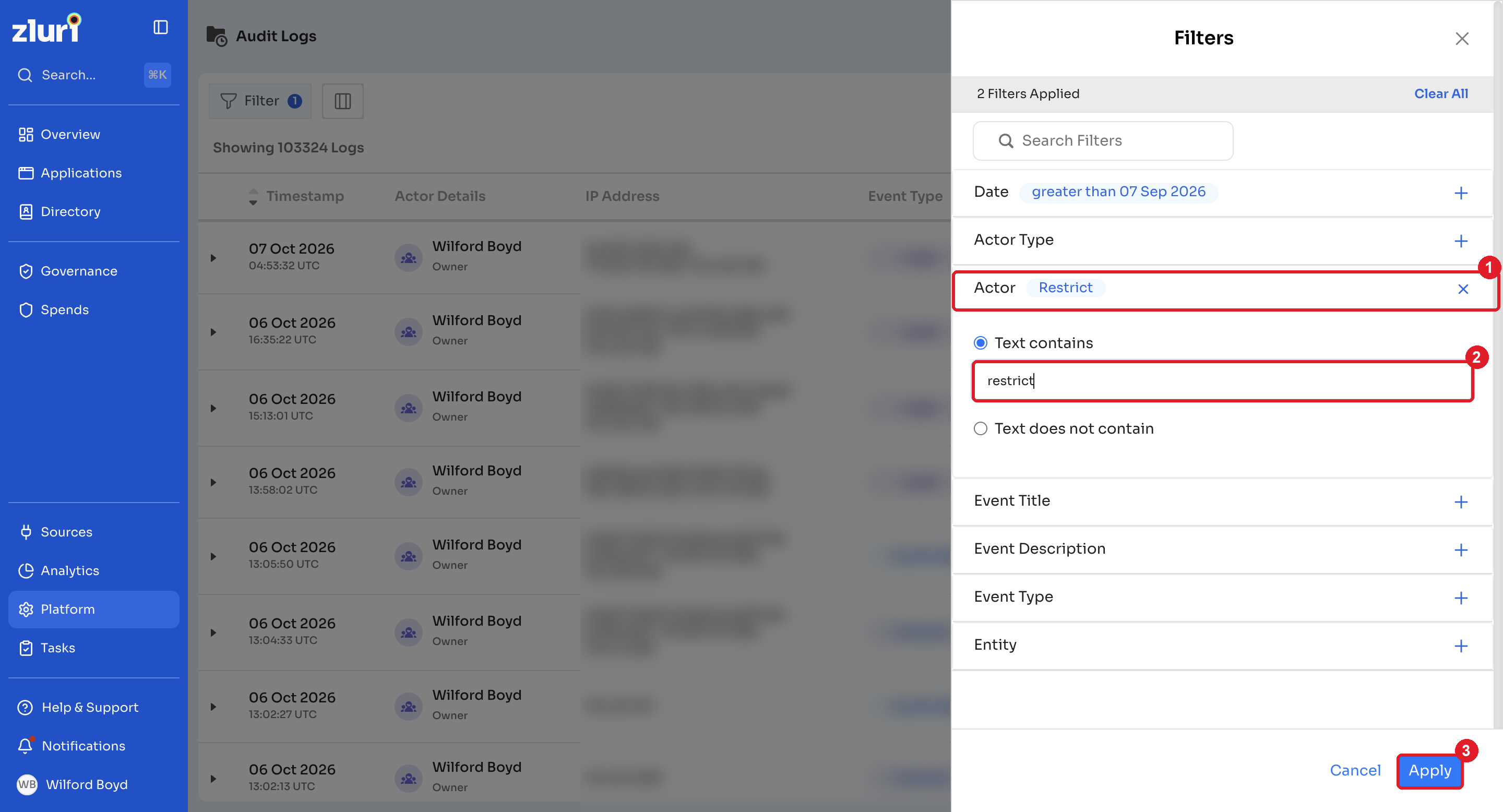Screen dimensions: 1503x812
Task: Click the WB user avatar
Action: (x=27, y=783)
